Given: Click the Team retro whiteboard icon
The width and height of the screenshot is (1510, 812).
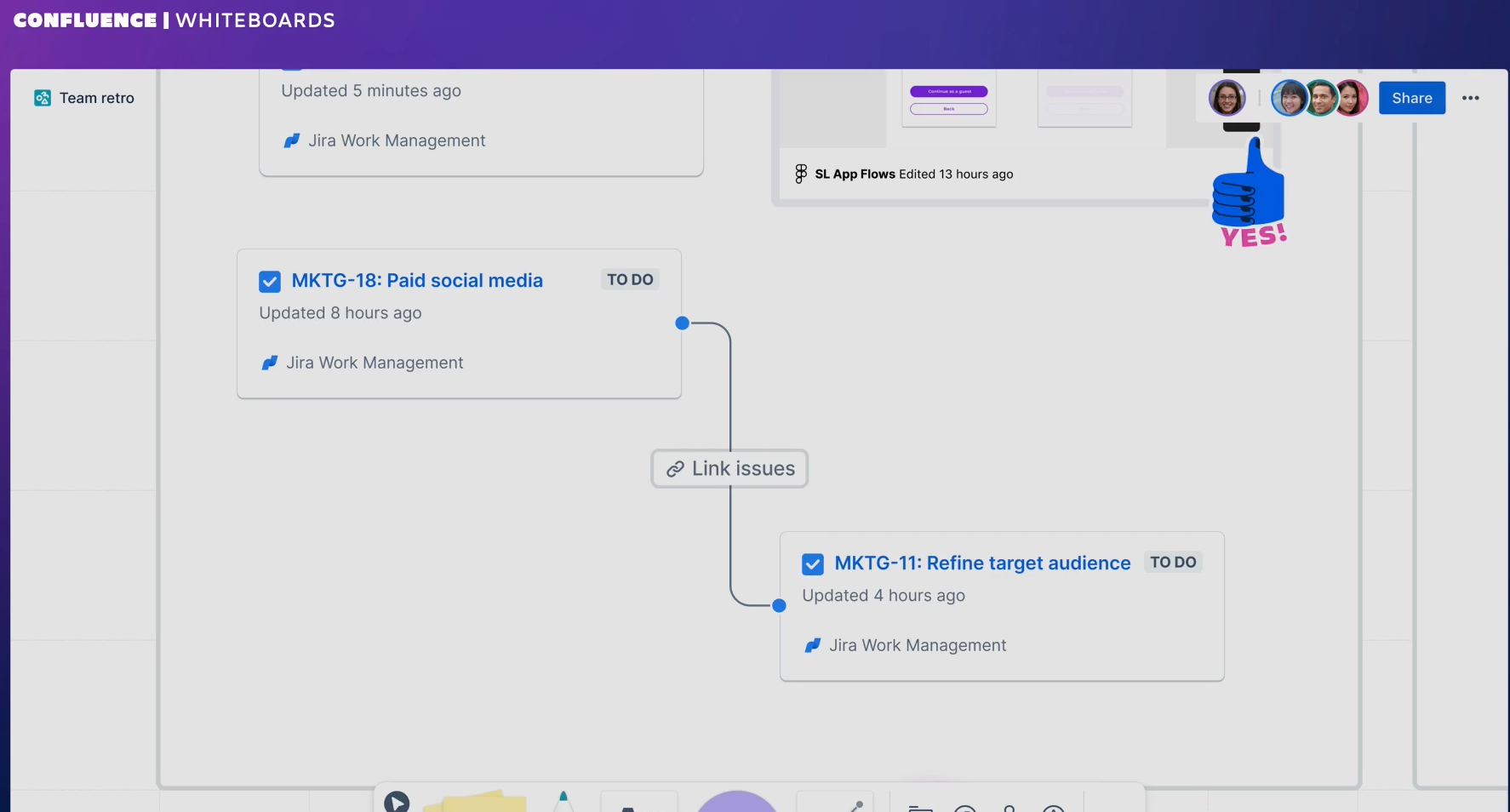Looking at the screenshot, I should (x=42, y=98).
